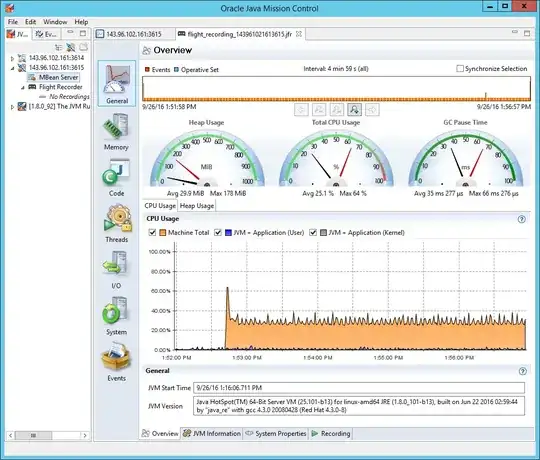This screenshot has width=540, height=460.
Task: Select the Overview bottom tab
Action: (x=160, y=433)
